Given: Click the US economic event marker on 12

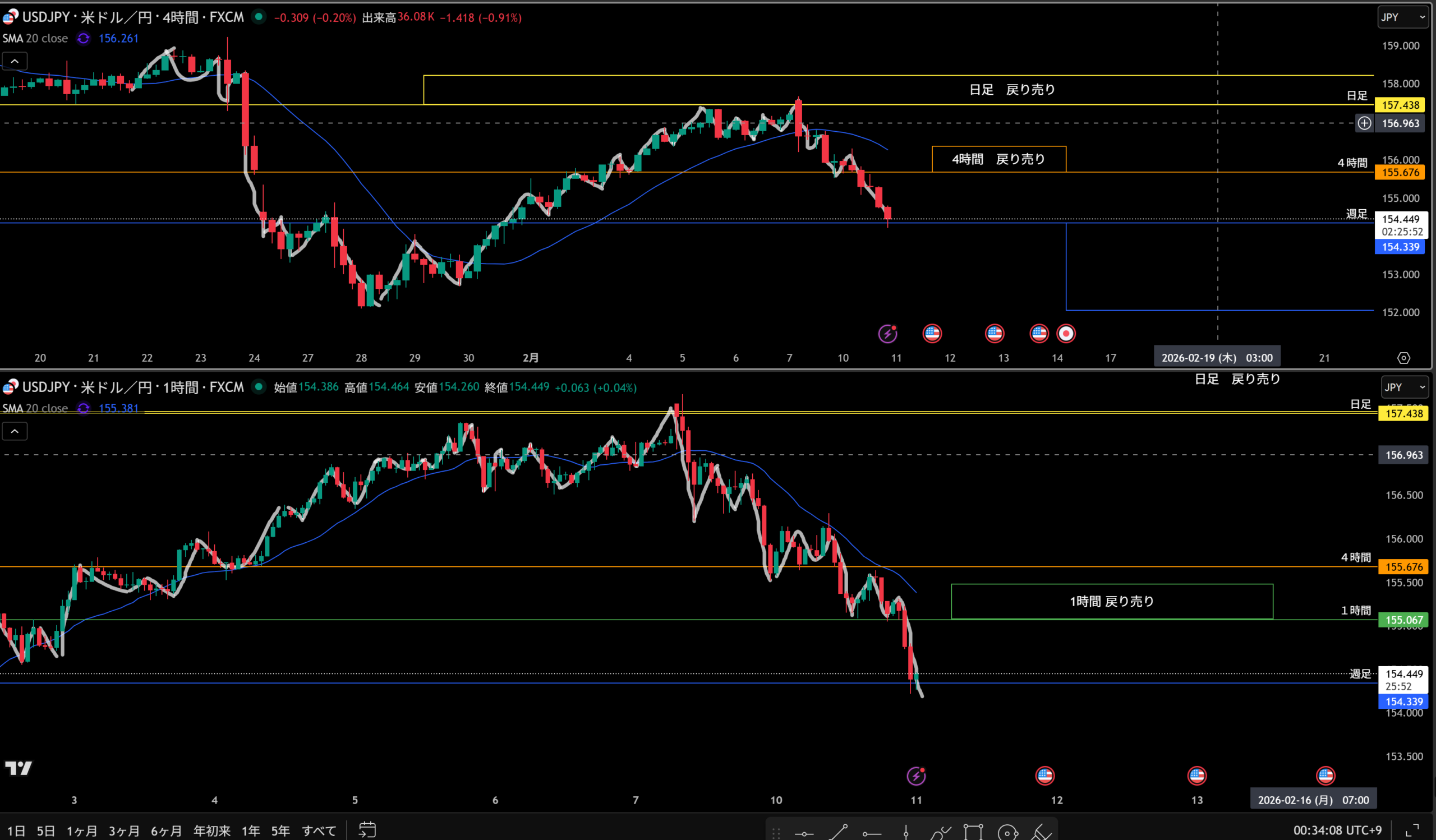Looking at the screenshot, I should pyautogui.click(x=1044, y=775).
